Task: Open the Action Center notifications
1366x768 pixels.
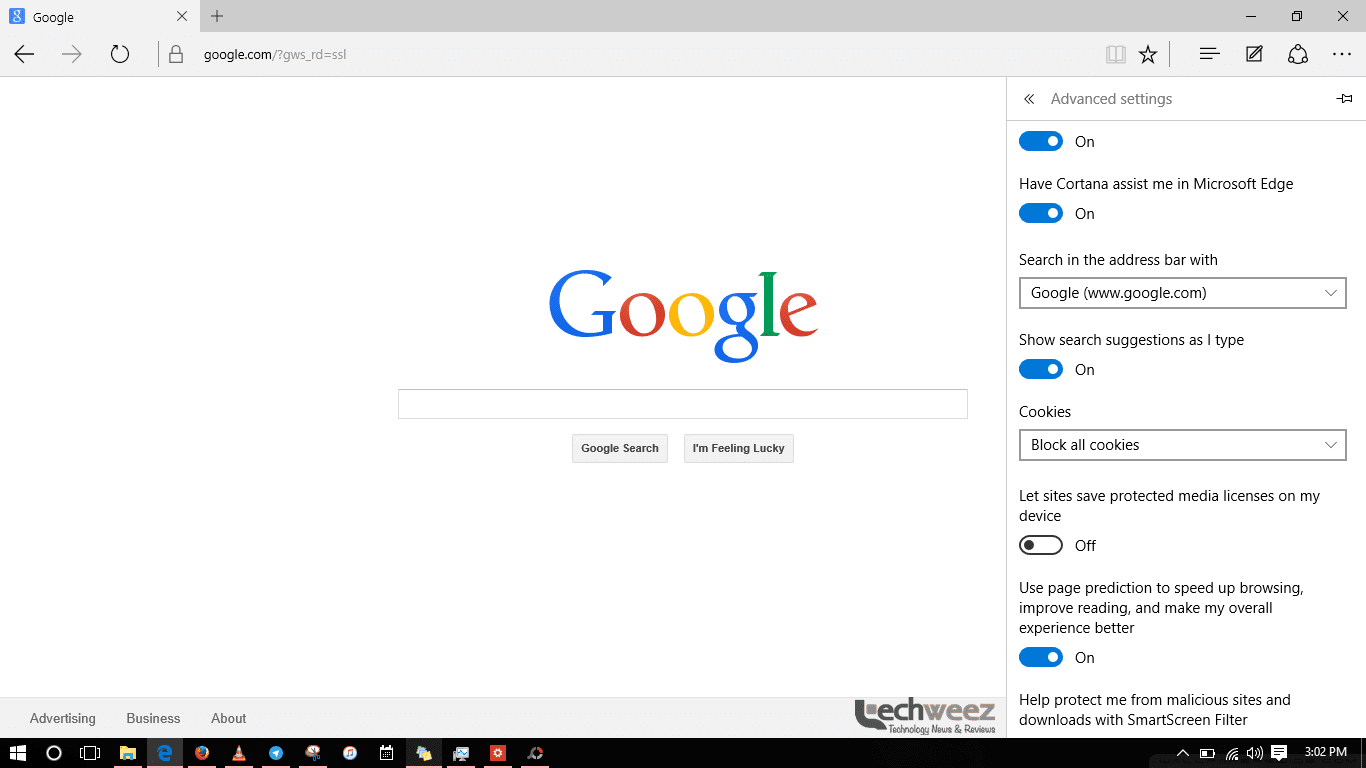Action: click(1279, 753)
